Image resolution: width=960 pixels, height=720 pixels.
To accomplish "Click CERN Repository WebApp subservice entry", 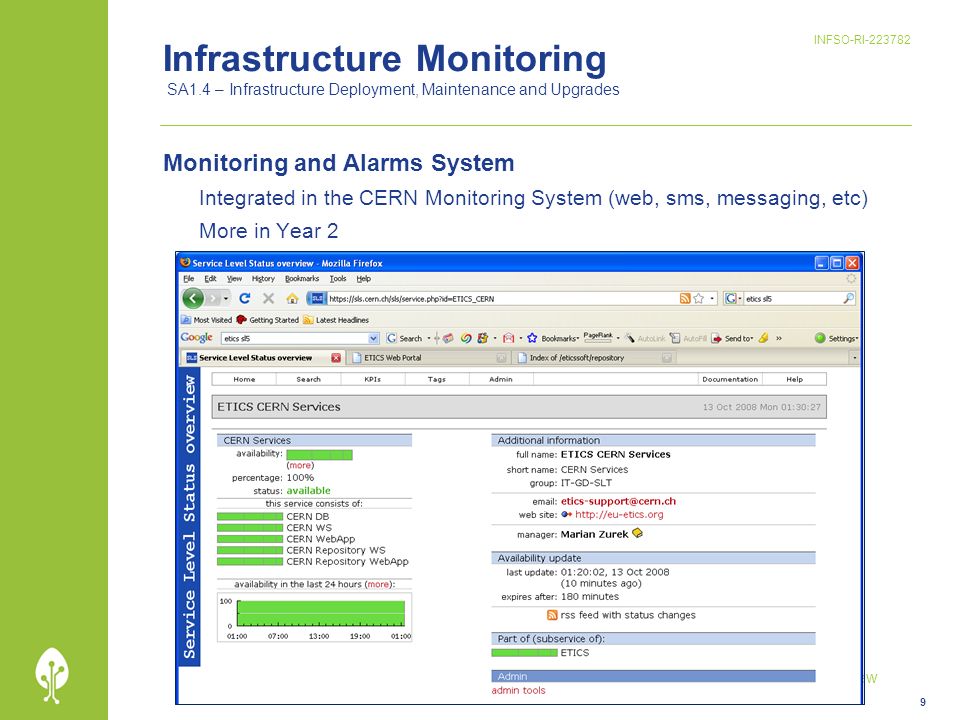I will 347,561.
